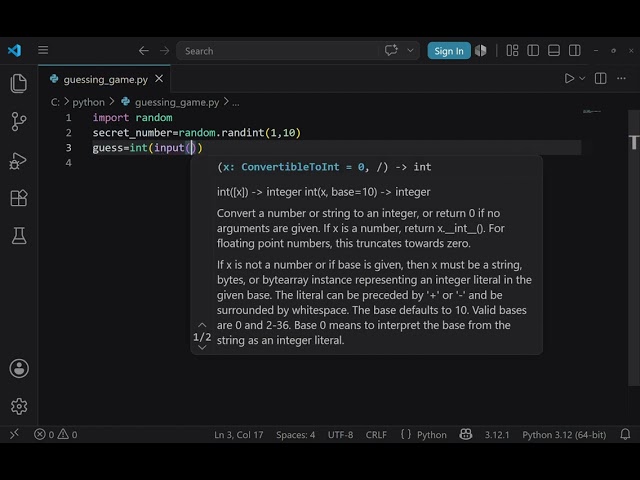640x480 pixels.
Task: Open the Run and Debug view
Action: tap(18, 160)
